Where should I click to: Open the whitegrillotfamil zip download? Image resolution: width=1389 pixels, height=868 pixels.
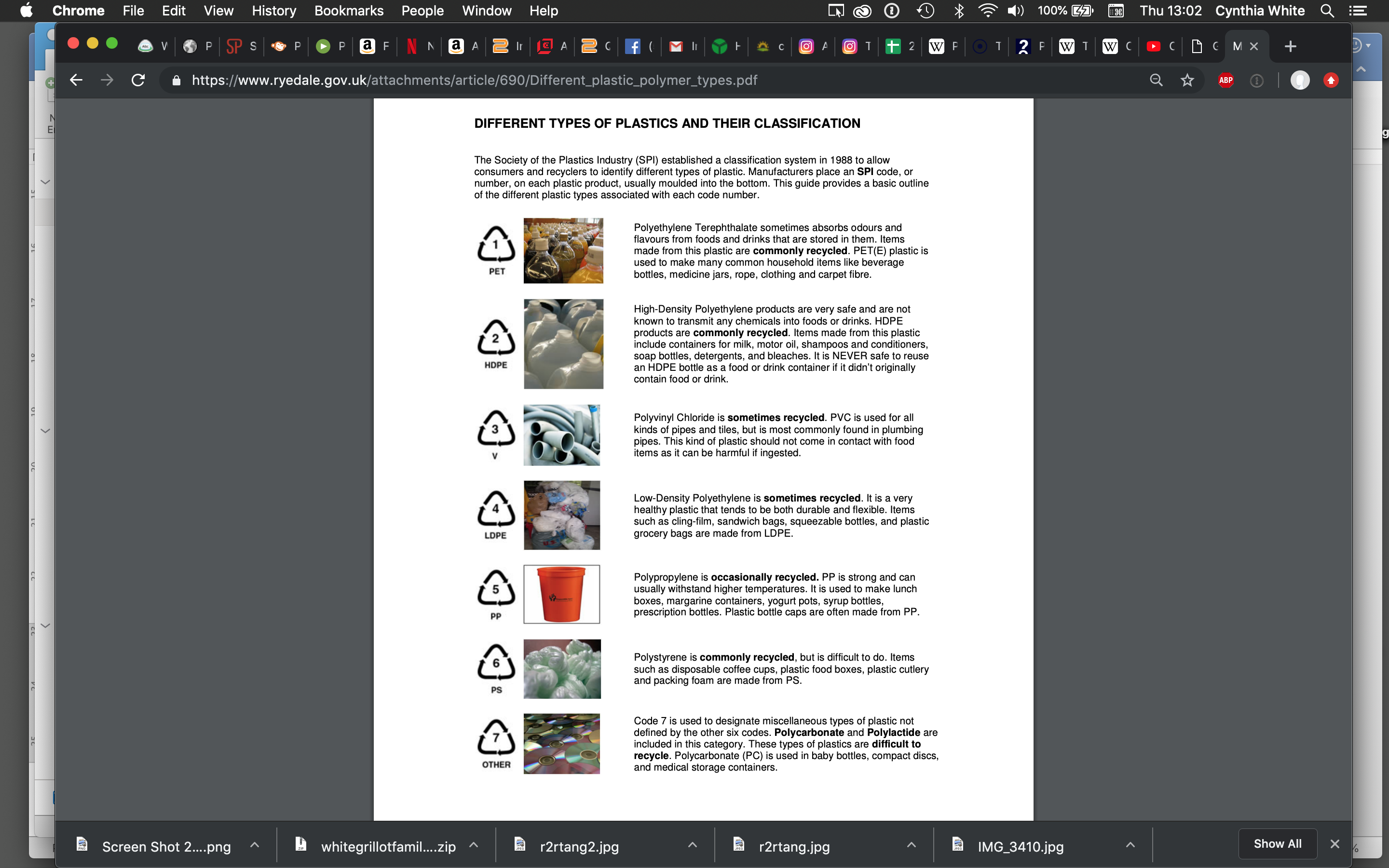388,846
